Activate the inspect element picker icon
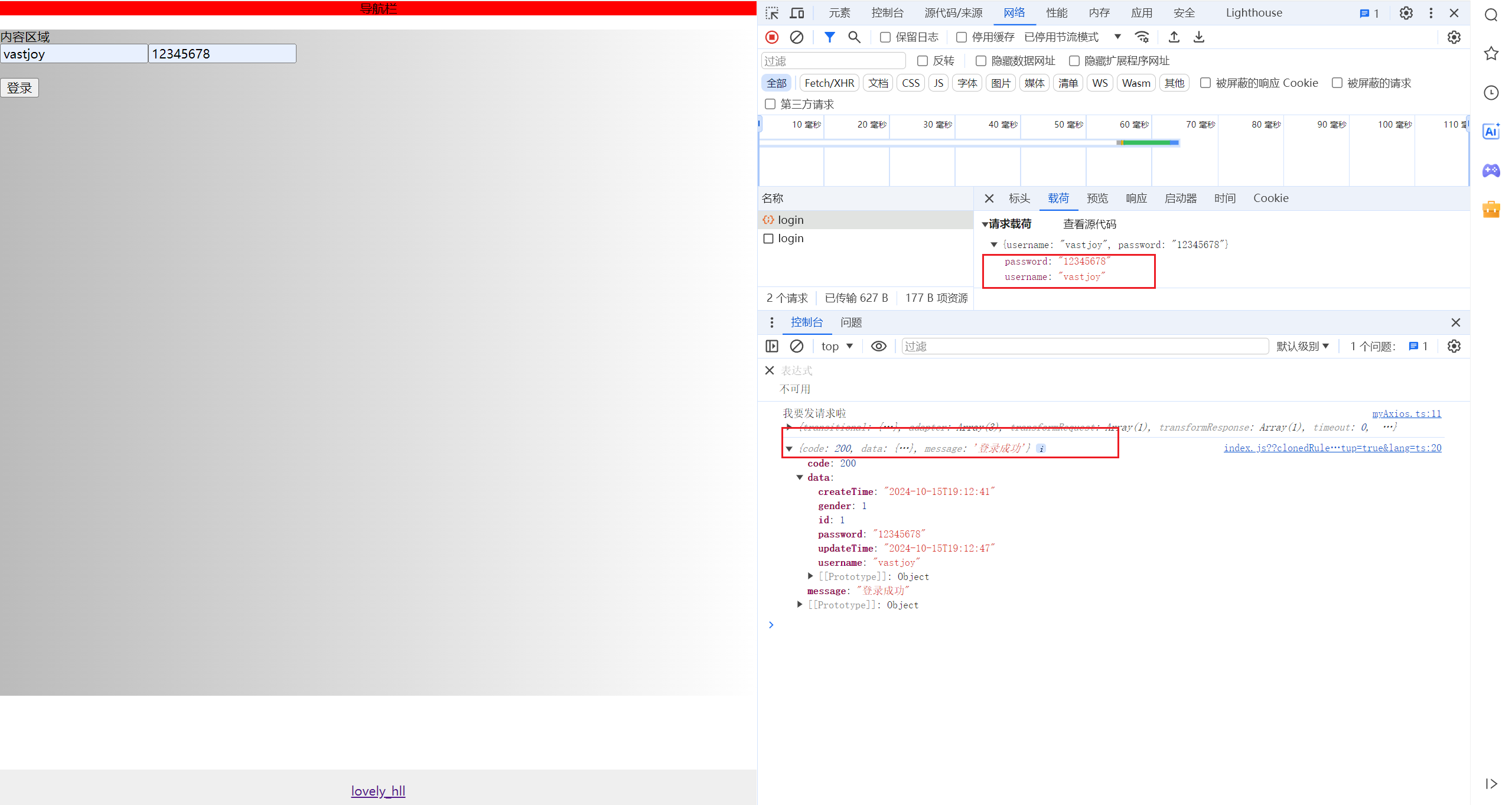This screenshot has width=1512, height=805. (x=772, y=13)
